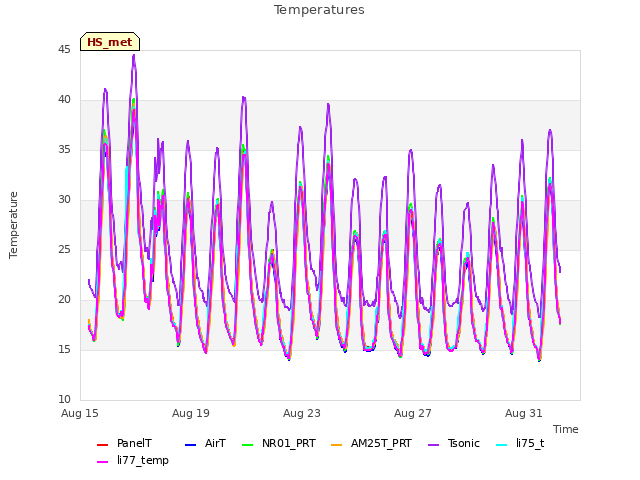Image resolution: width=640 pixels, height=480 pixels.
Task: Toggle the li75_t legend entry
Action: point(520,444)
